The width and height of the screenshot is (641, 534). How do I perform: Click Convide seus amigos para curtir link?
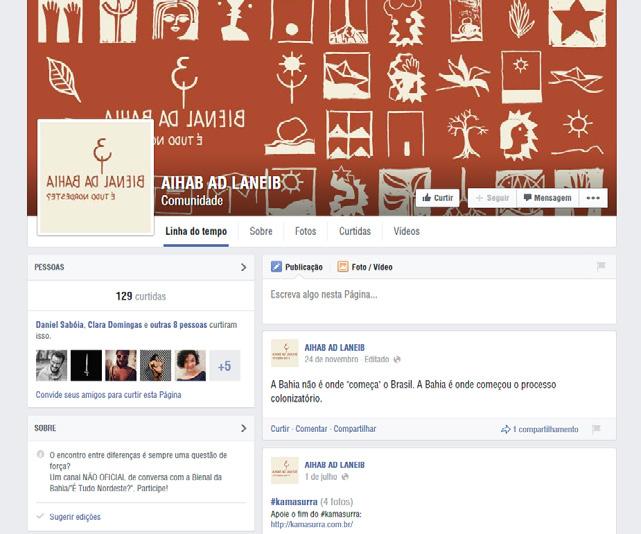click(108, 395)
